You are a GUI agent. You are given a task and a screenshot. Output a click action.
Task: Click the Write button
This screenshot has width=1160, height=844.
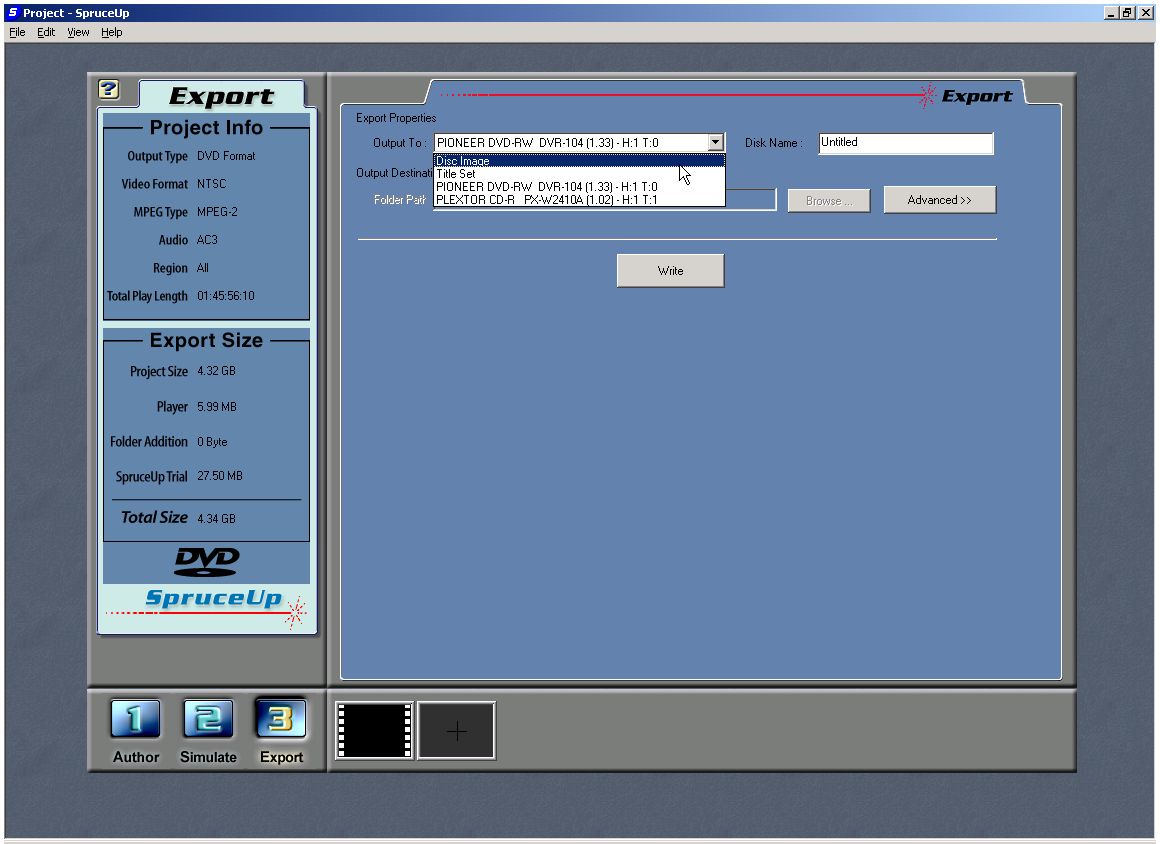tap(670, 271)
